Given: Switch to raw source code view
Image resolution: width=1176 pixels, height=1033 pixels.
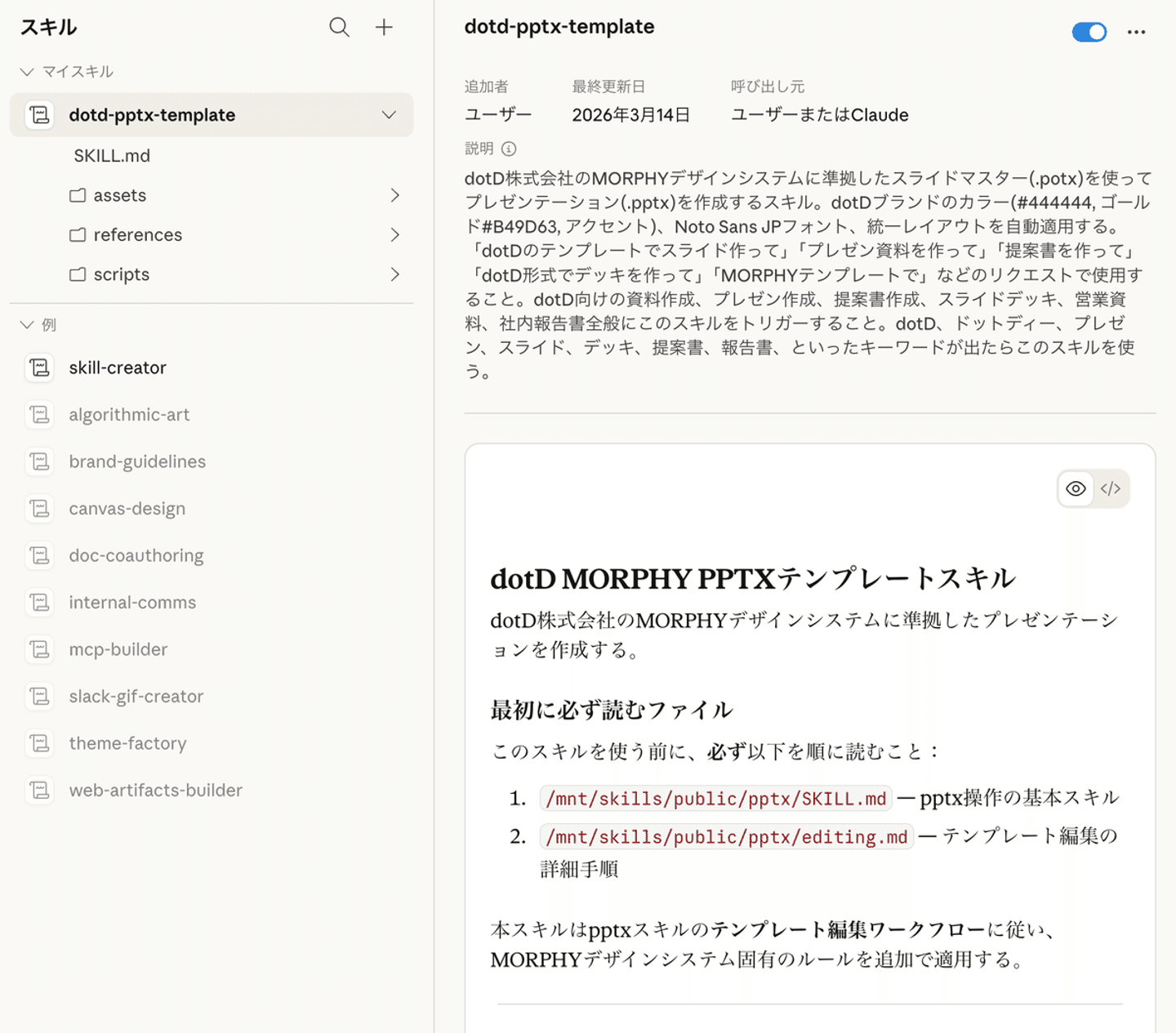Looking at the screenshot, I should (x=1111, y=488).
